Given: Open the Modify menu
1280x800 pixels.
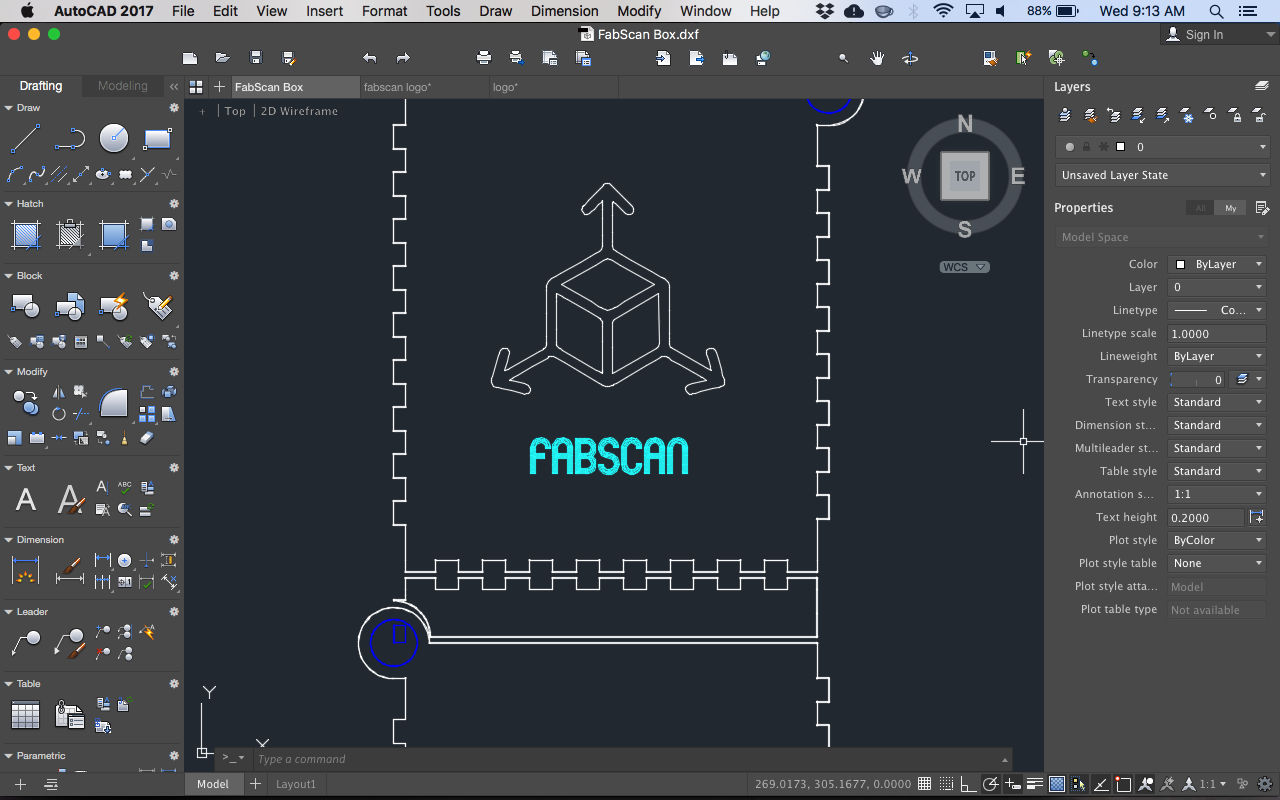Looking at the screenshot, I should tap(639, 11).
